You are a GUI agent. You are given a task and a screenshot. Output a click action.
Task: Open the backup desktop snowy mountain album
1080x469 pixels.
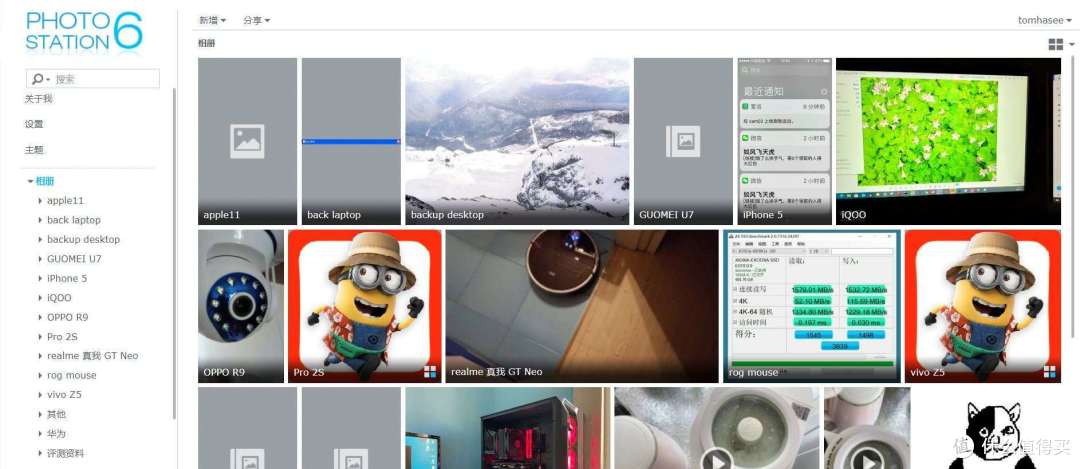pos(517,141)
